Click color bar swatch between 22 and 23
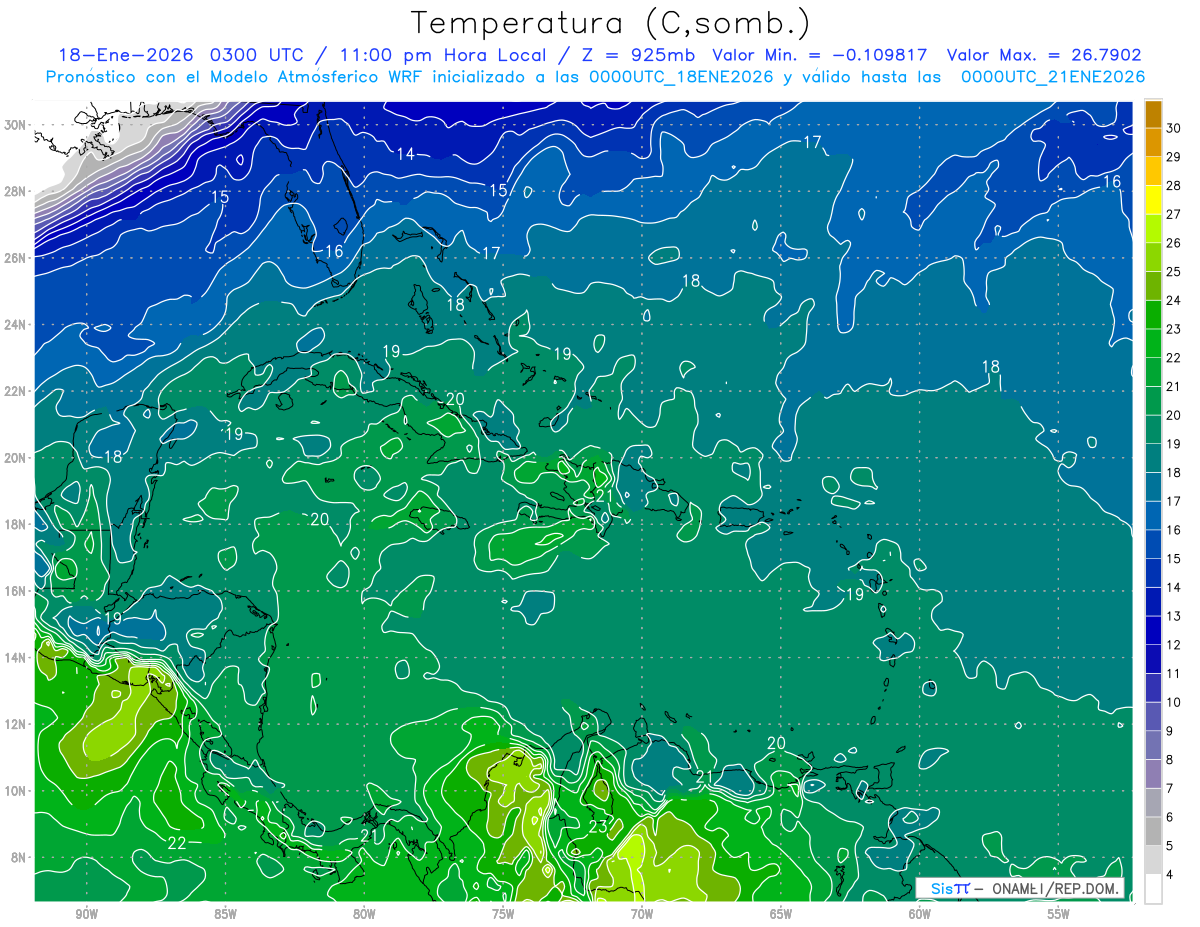The image size is (1200, 927). click(1153, 343)
